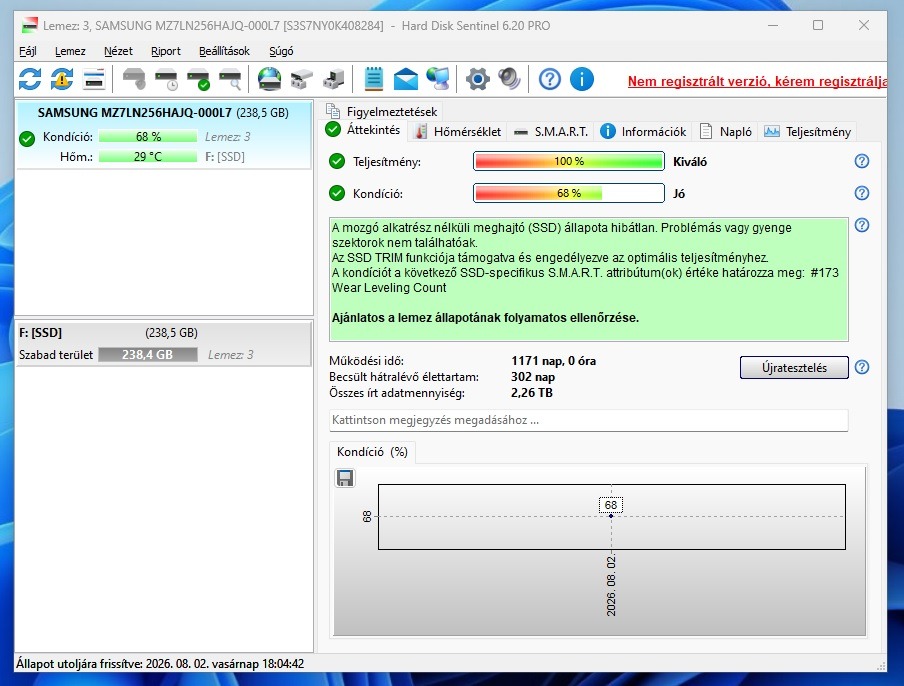Click help icon beside Kondíció bar

(861, 193)
